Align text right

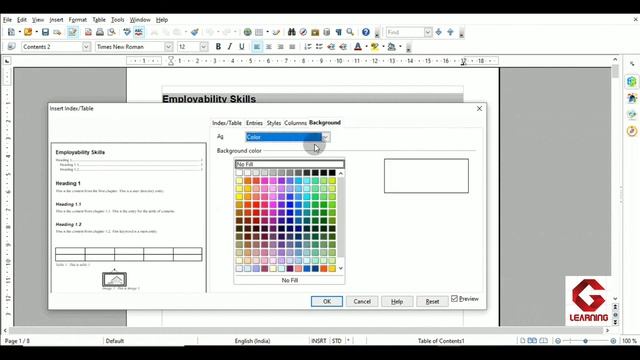(x=280, y=47)
